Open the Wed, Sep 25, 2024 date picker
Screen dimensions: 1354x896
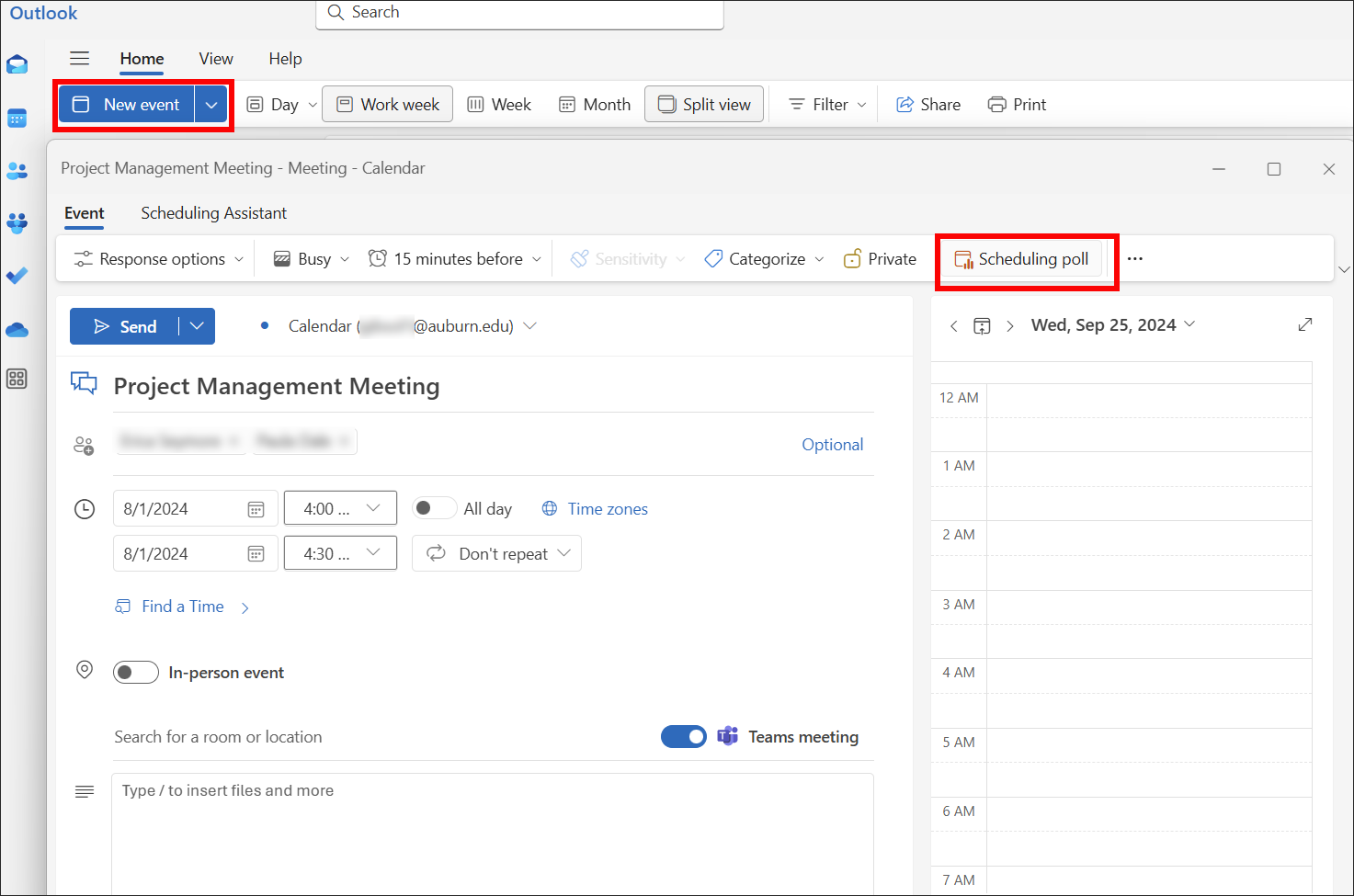[x=1113, y=325]
